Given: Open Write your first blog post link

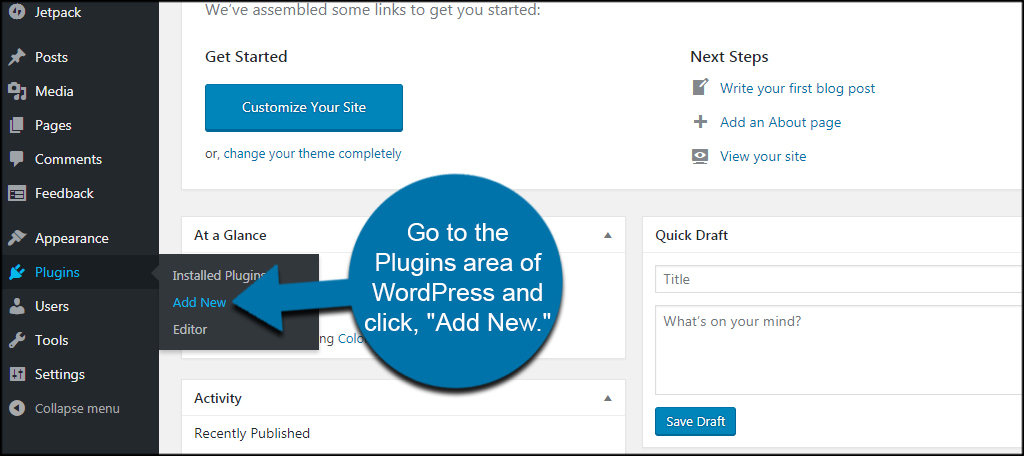Looking at the screenshot, I should point(797,88).
